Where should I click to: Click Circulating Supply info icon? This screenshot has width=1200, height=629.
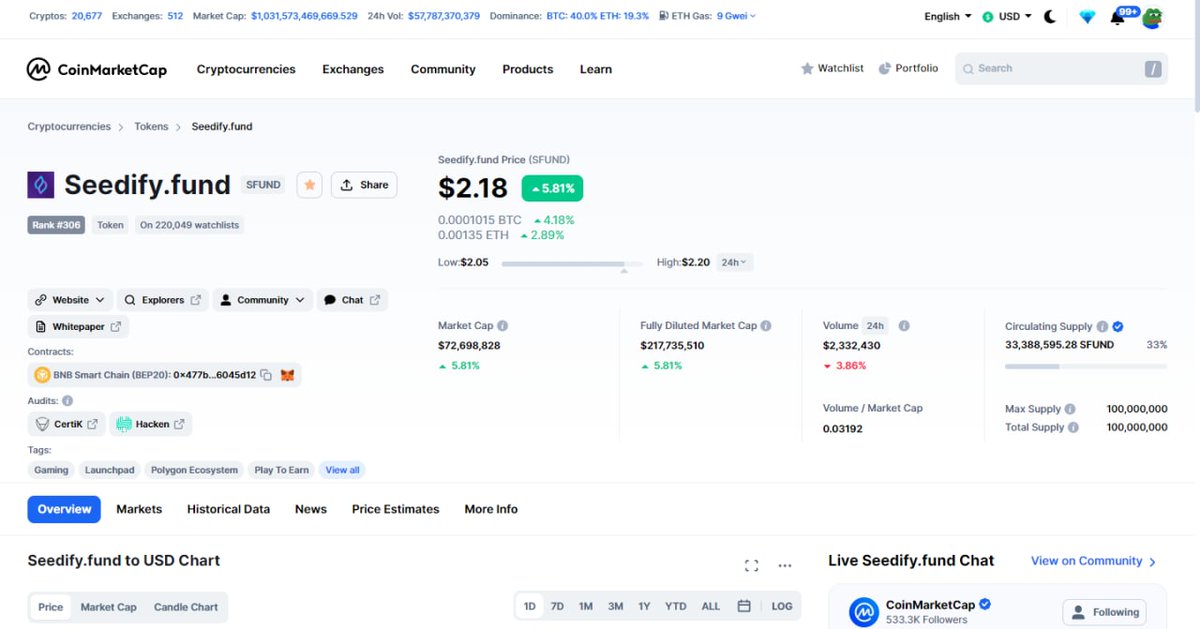1102,327
